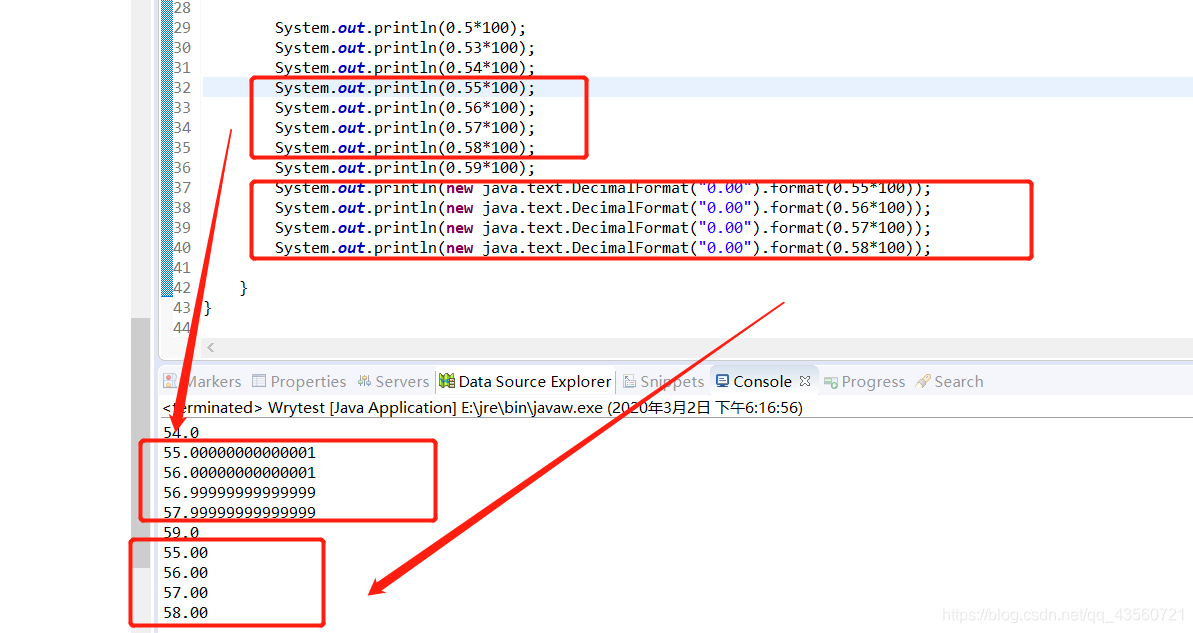Click line number 43 in the gutter

(x=182, y=308)
